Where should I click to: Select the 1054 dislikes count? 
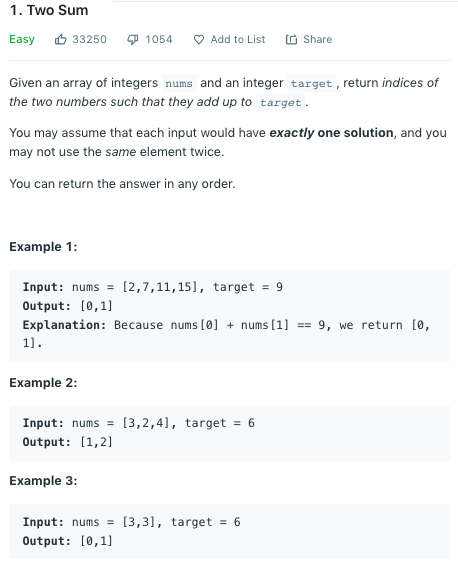[x=159, y=39]
